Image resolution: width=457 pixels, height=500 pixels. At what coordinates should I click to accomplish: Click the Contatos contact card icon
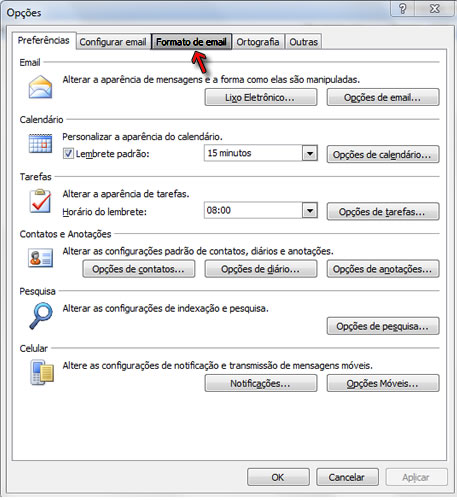[x=40, y=258]
